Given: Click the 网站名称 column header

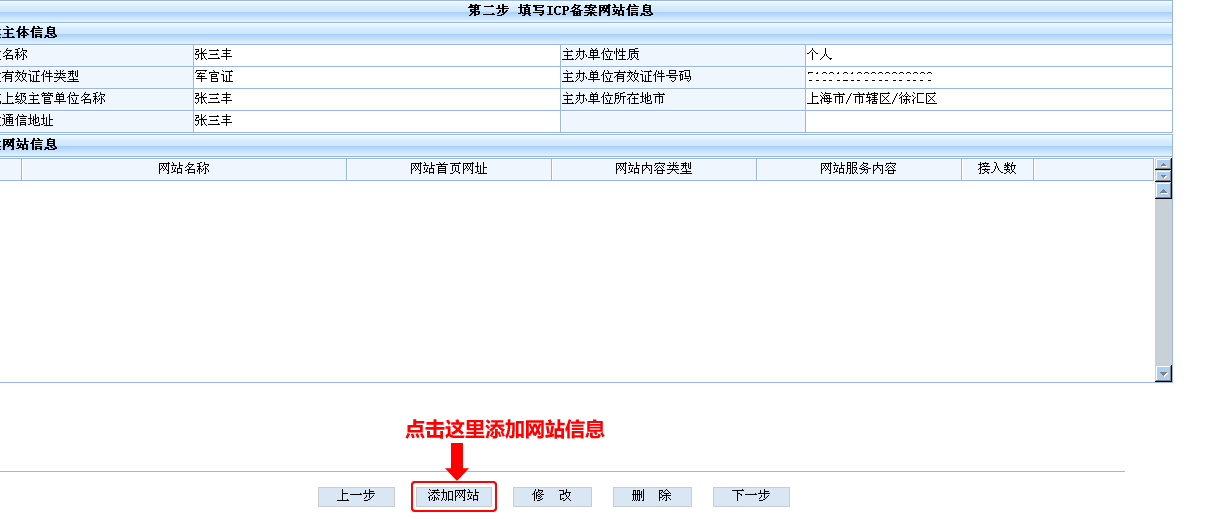Looking at the screenshot, I should click(184, 169).
